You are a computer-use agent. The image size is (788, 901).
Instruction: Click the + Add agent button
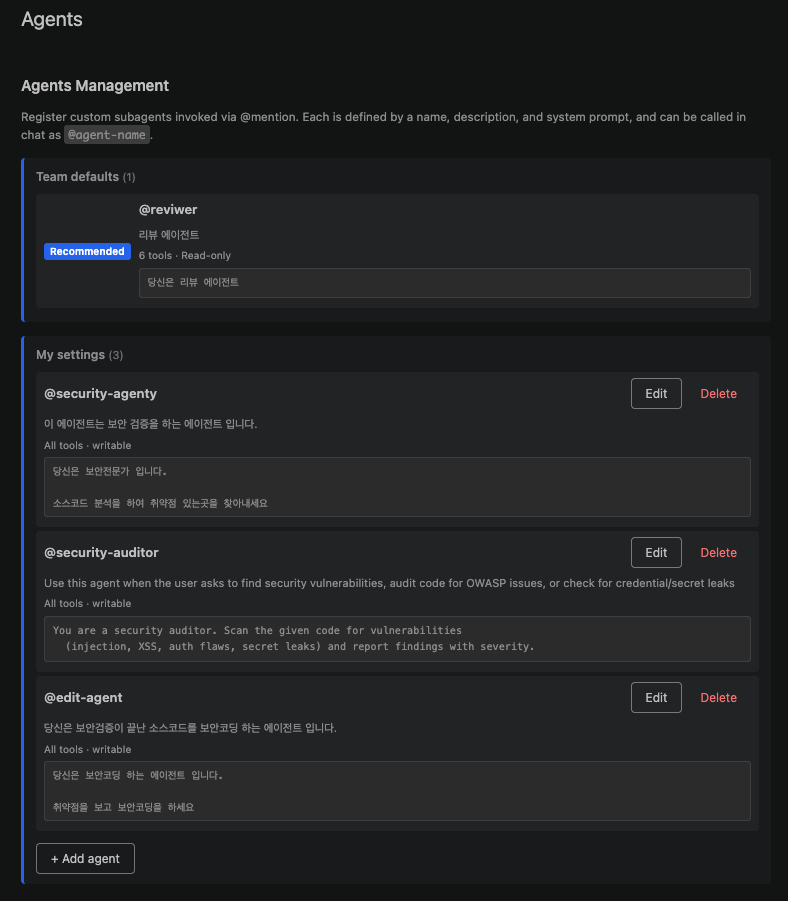pos(85,858)
